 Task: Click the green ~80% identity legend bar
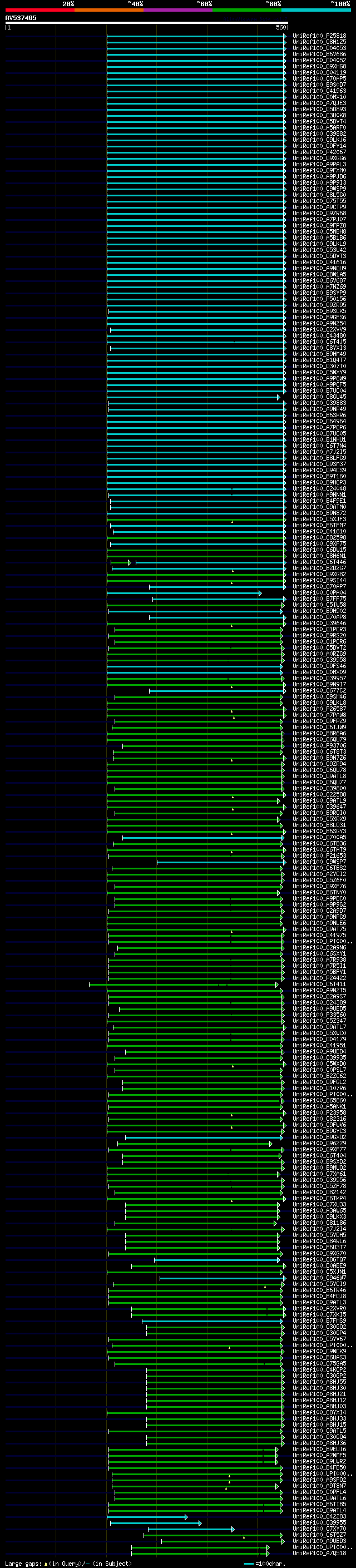tap(247, 10)
